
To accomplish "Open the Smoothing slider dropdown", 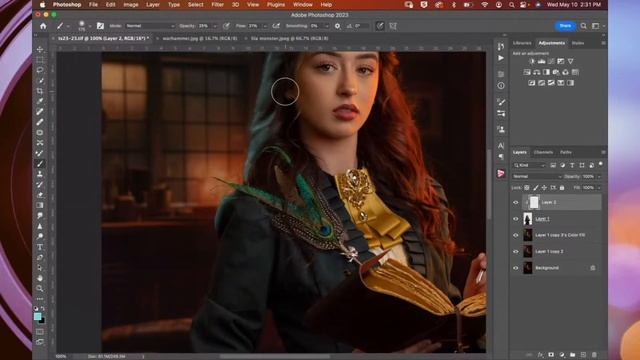I will (x=327, y=26).
